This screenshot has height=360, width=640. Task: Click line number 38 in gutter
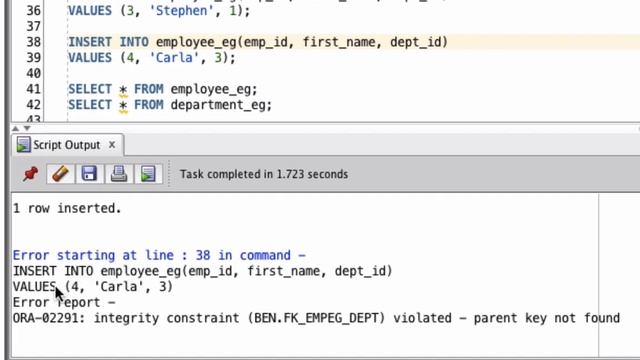click(33, 42)
